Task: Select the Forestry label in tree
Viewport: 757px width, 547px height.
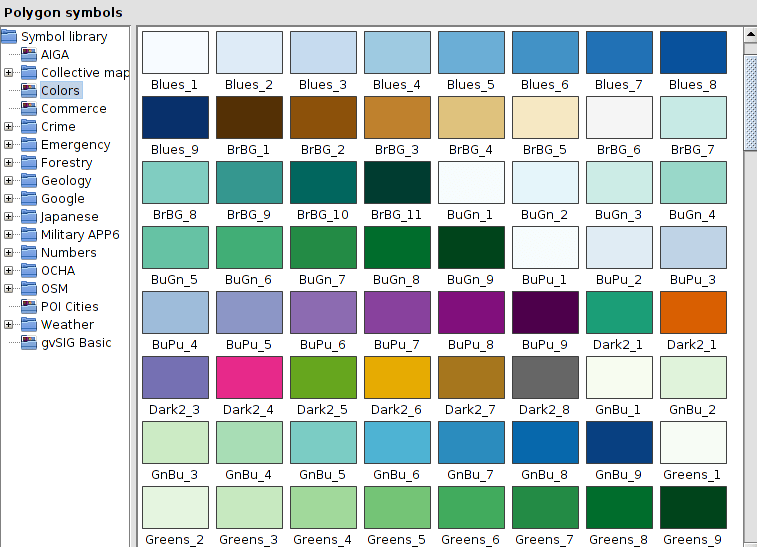Action: point(66,163)
